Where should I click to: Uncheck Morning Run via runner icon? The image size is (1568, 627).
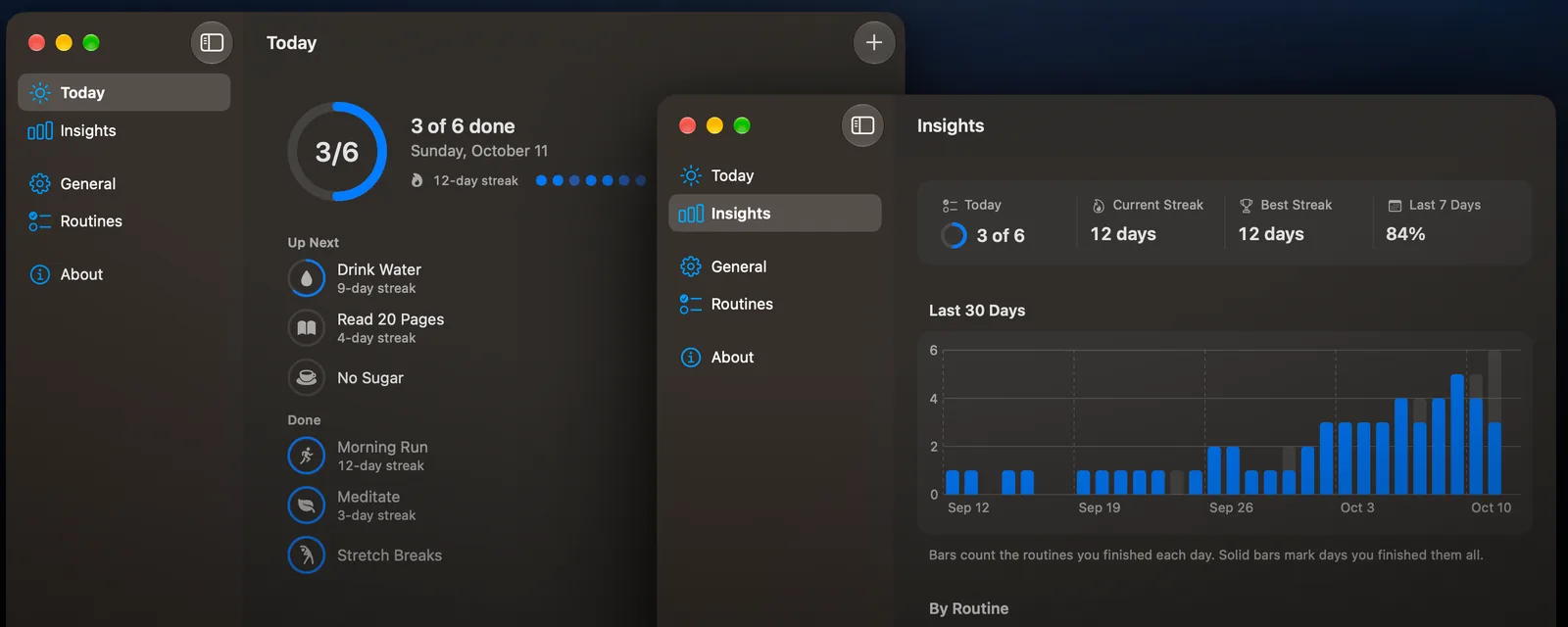307,456
